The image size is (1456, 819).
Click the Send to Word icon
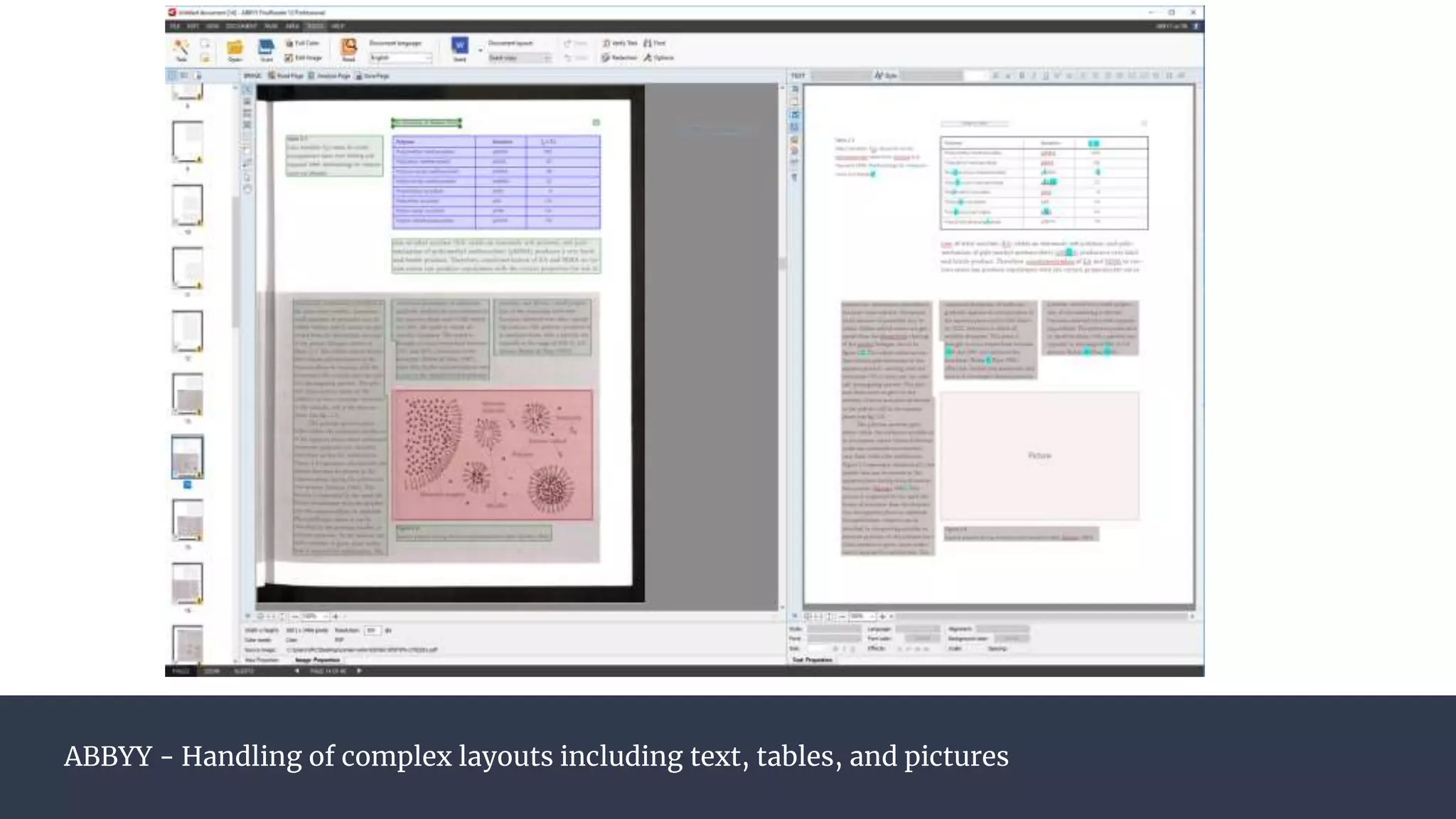click(460, 45)
